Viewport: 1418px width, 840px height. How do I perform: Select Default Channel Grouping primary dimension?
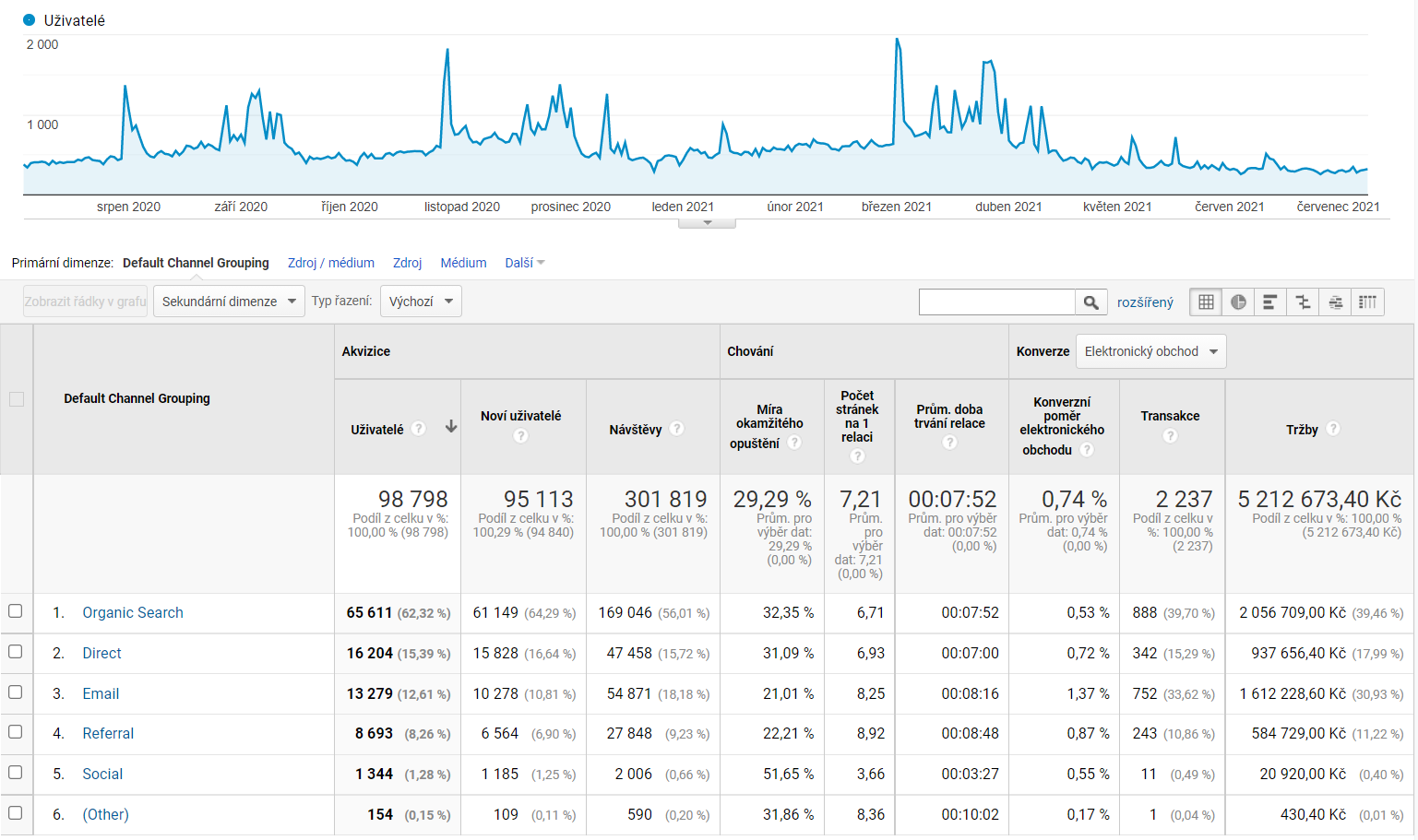pyautogui.click(x=196, y=263)
